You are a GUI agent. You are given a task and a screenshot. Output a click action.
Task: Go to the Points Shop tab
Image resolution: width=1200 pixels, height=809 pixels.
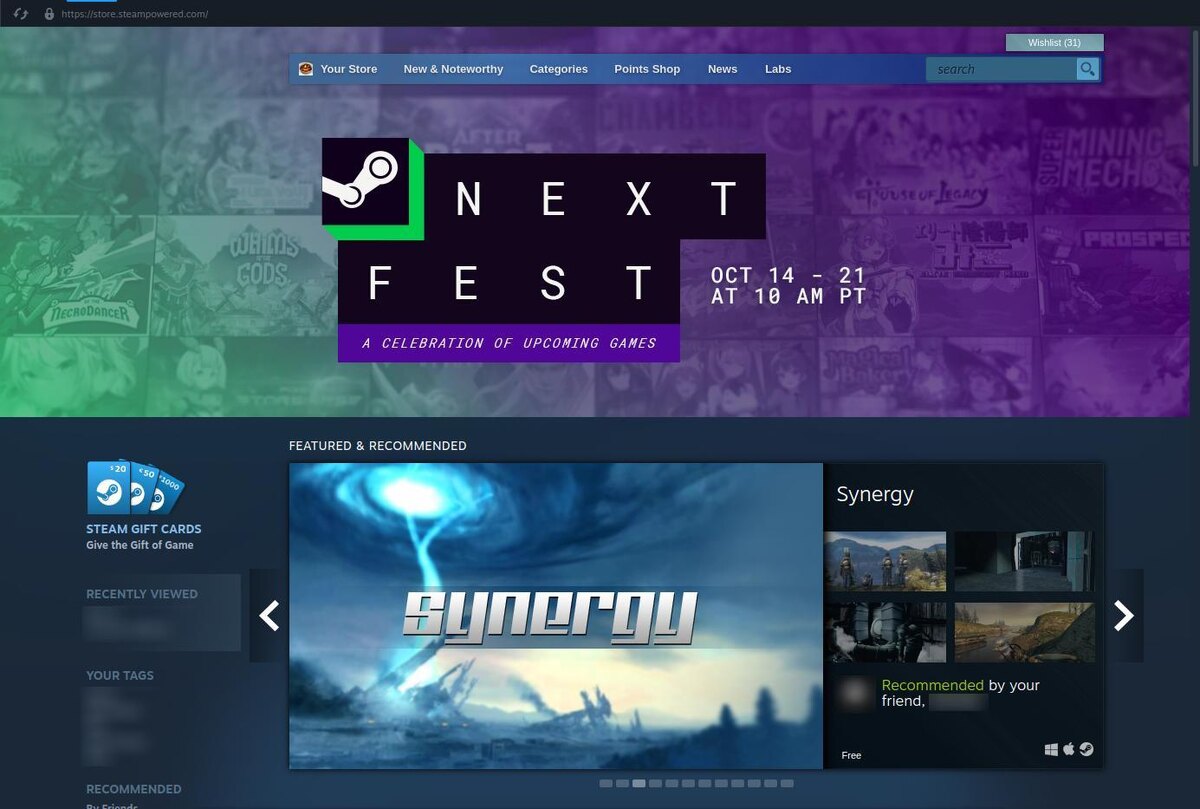click(x=647, y=69)
